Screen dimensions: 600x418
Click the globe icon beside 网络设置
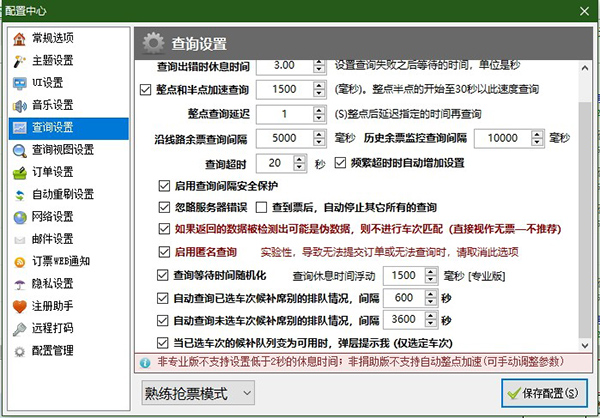point(20,217)
